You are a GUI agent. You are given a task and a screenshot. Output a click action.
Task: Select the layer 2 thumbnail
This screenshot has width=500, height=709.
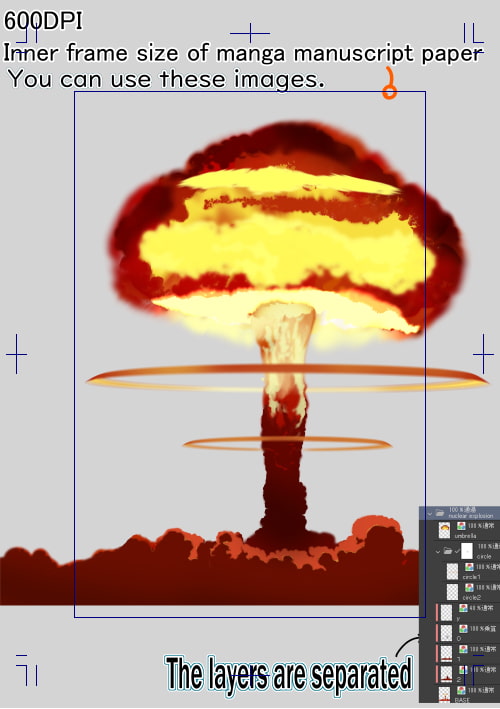tap(446, 674)
